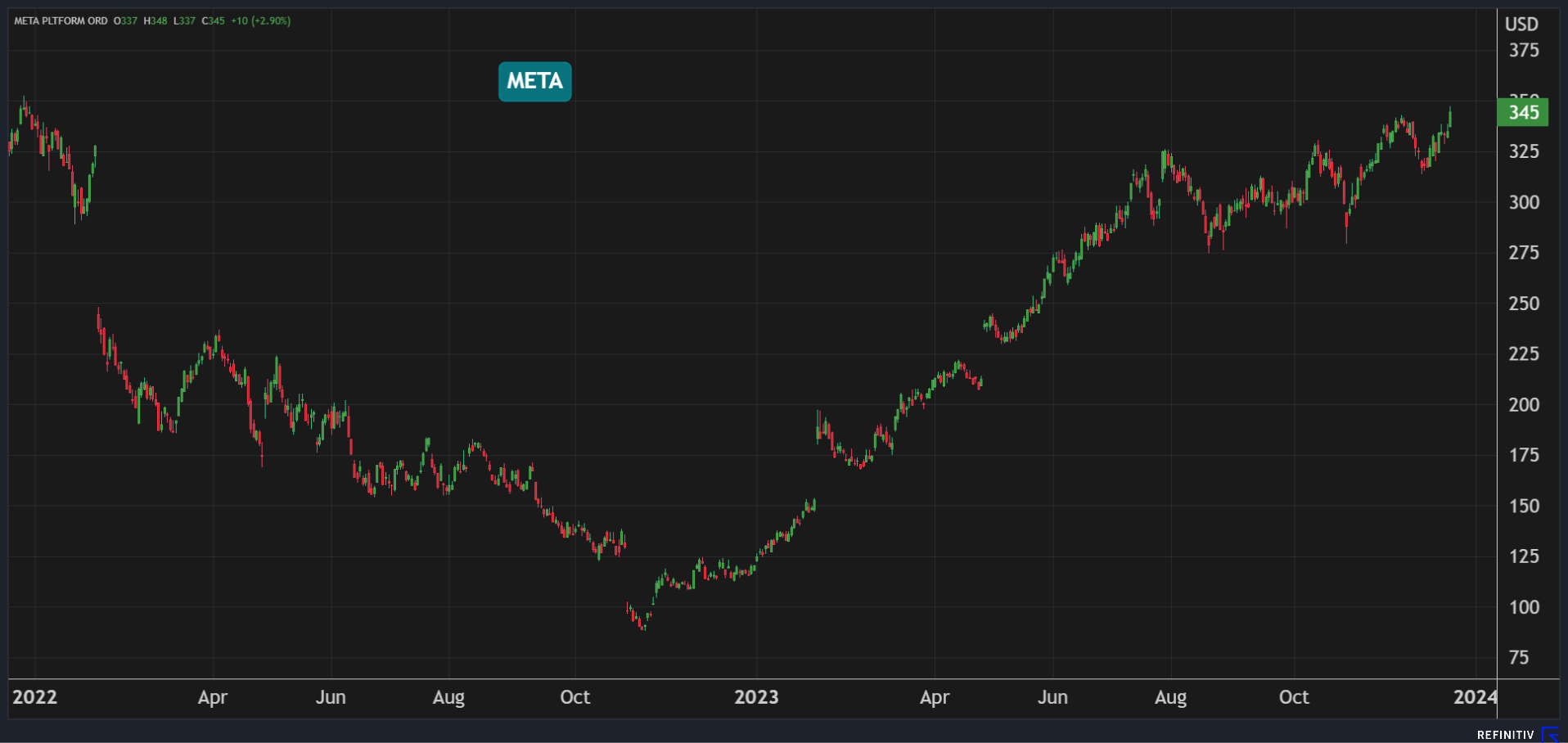1568x743 pixels.
Task: Click the META PLTFORM ORD title text
Action: [61, 20]
